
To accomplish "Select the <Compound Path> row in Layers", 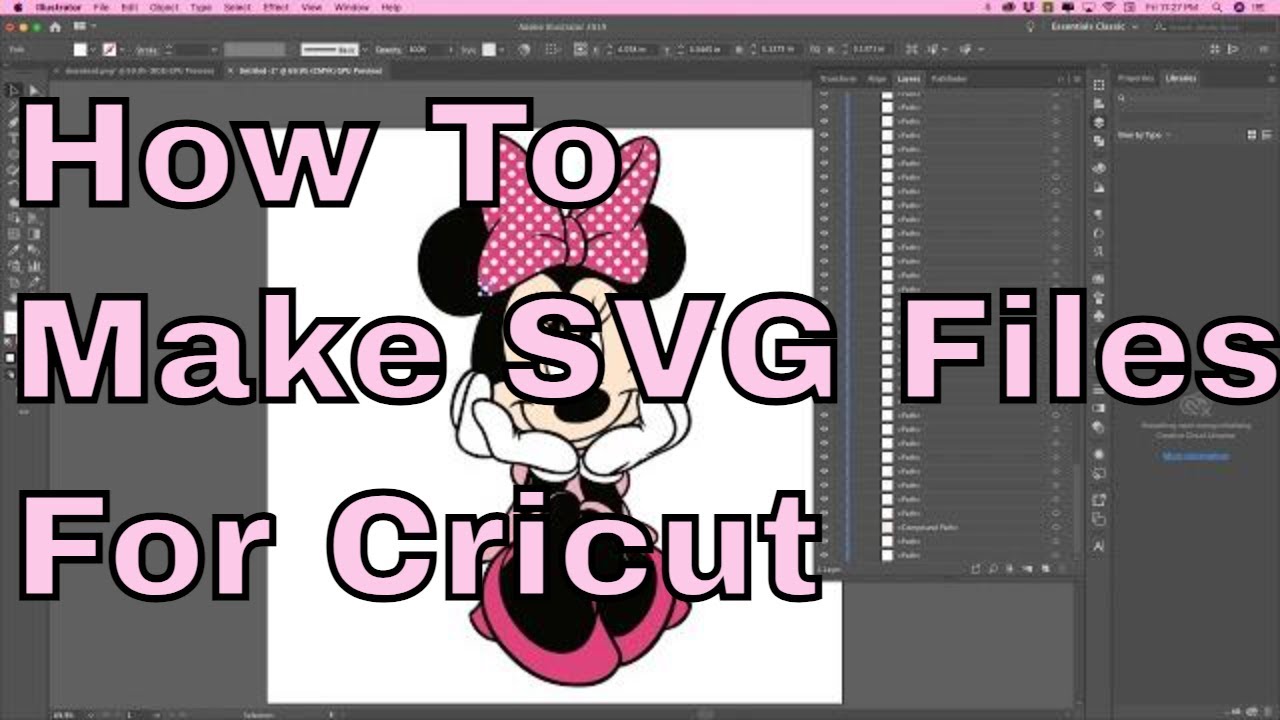I will click(944, 527).
